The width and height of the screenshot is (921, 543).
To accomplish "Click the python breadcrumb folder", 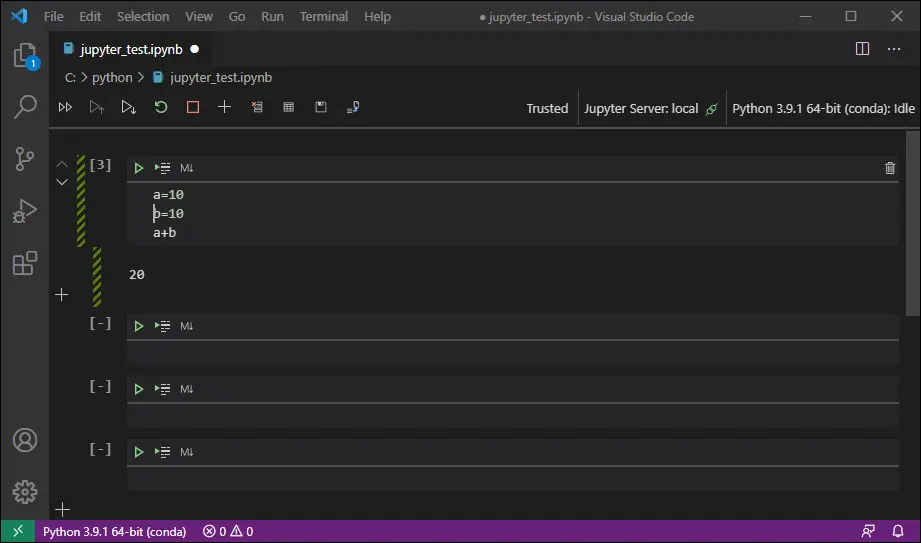I will [x=112, y=78].
